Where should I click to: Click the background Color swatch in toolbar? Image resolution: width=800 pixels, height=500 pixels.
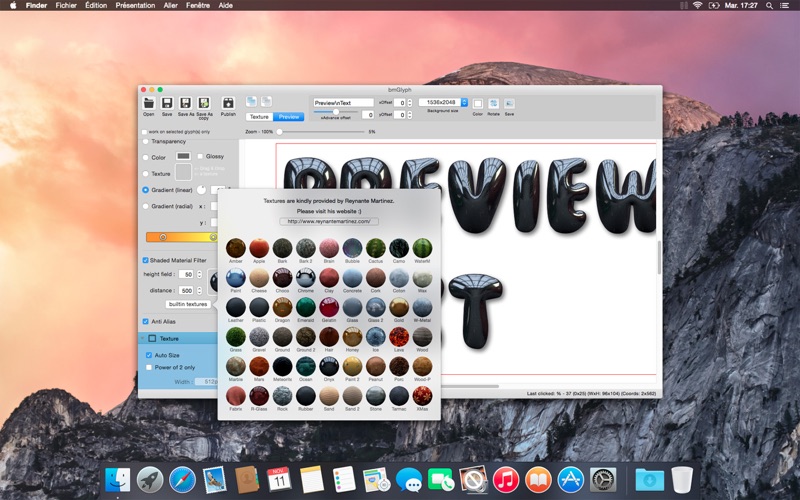pos(478,104)
